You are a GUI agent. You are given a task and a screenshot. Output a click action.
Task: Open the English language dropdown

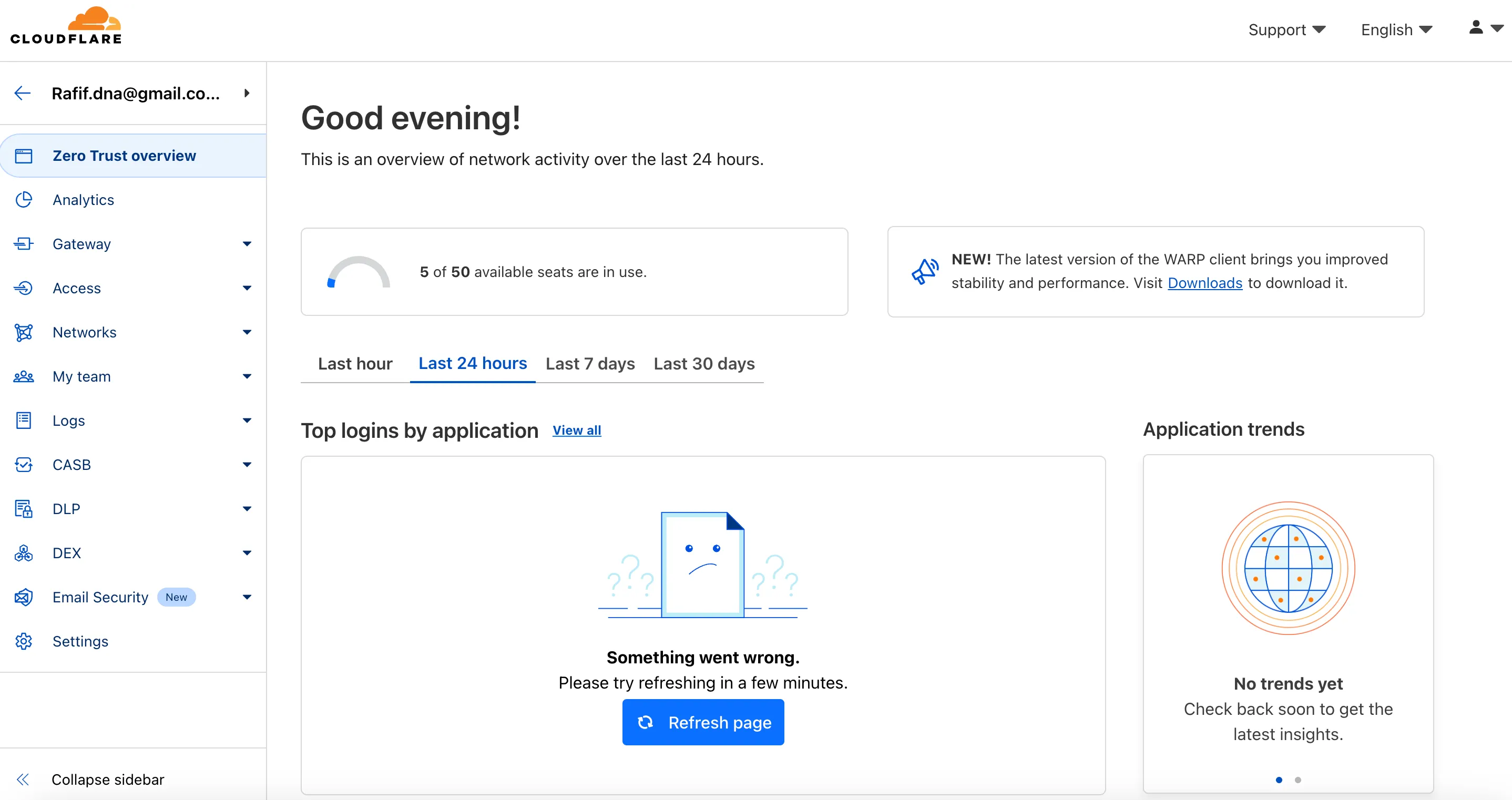point(1396,30)
